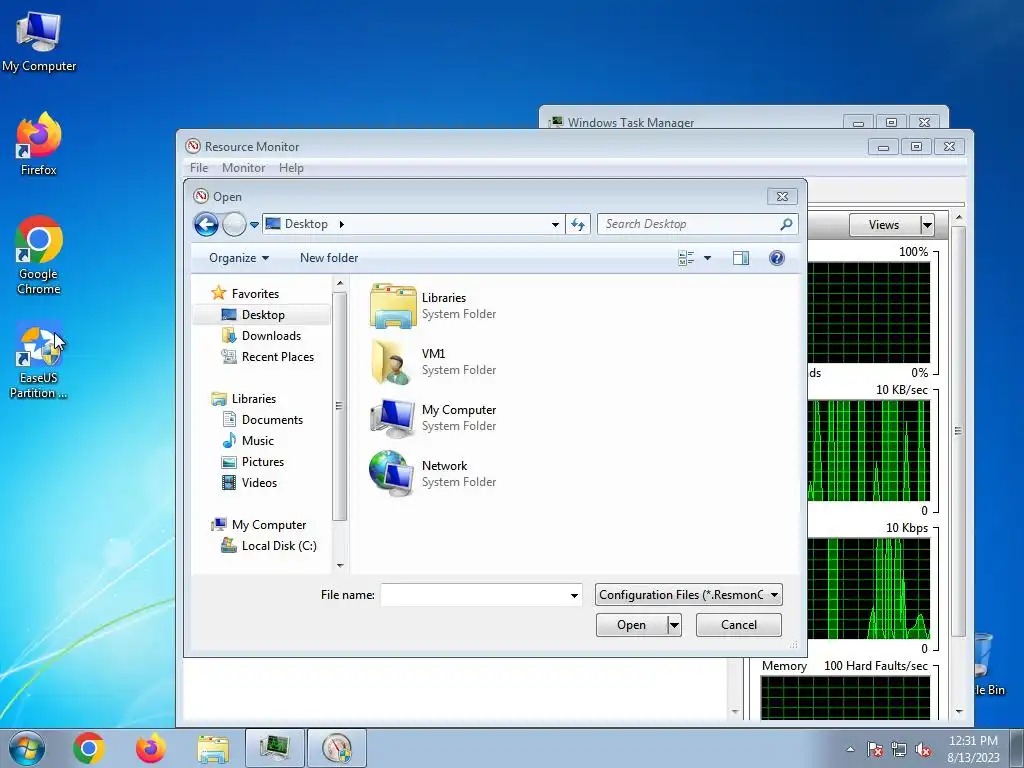Image resolution: width=1024 pixels, height=768 pixels.
Task: Open the Help menu in Resource Monitor
Action: (x=291, y=168)
